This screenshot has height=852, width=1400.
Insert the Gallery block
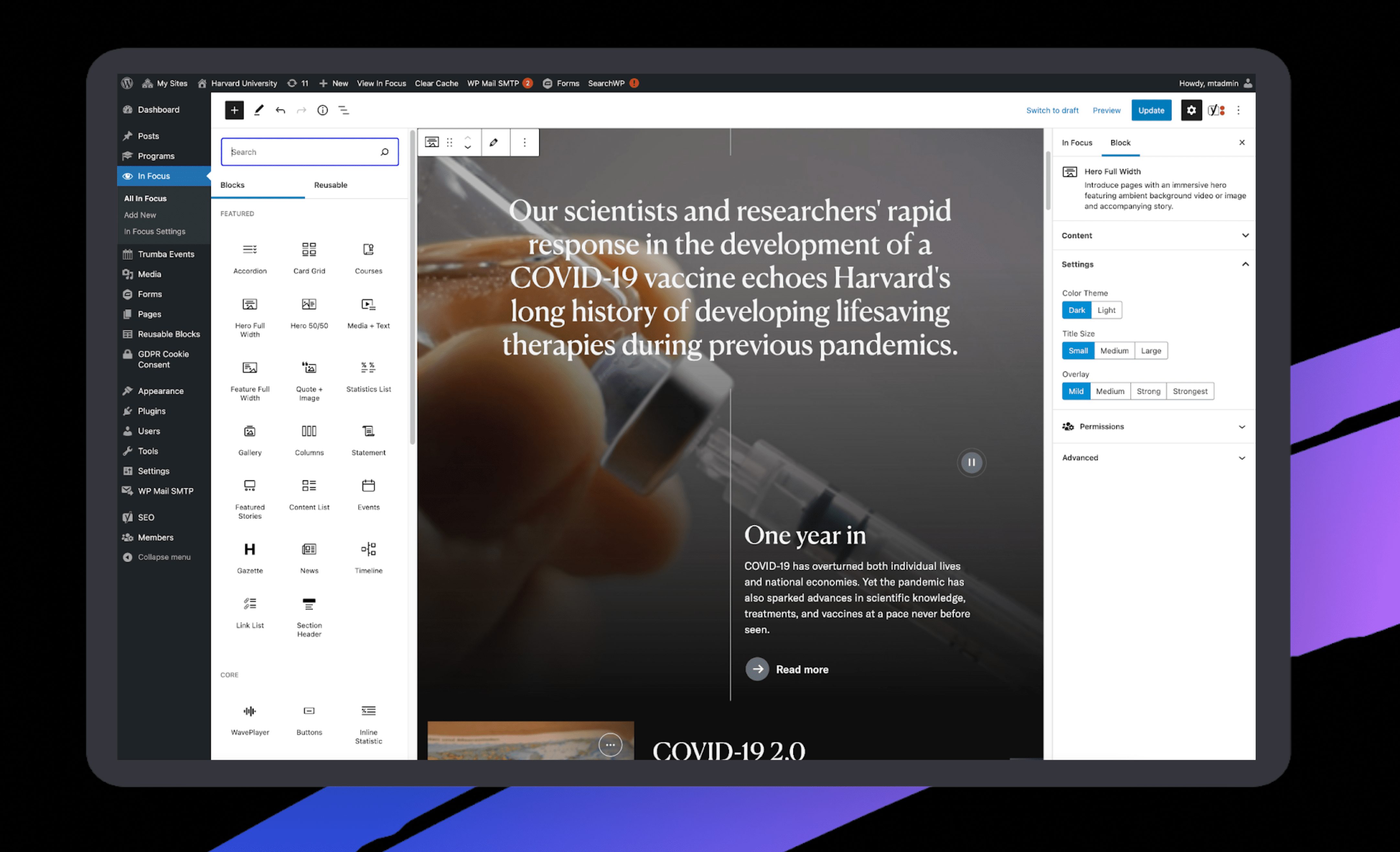pyautogui.click(x=250, y=440)
